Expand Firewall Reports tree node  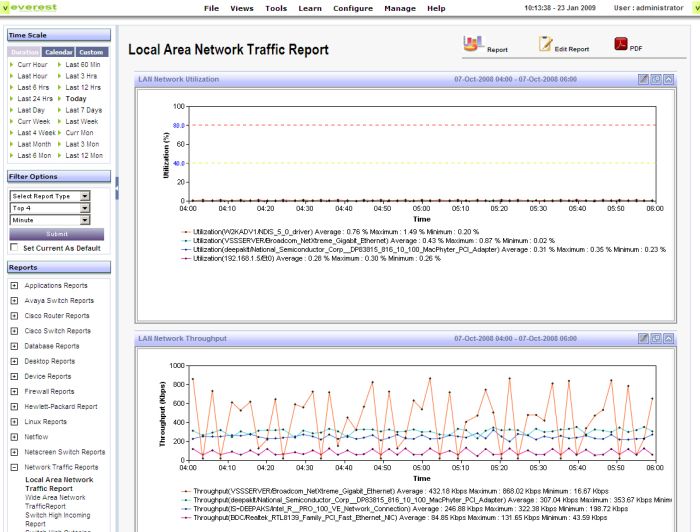coord(14,391)
